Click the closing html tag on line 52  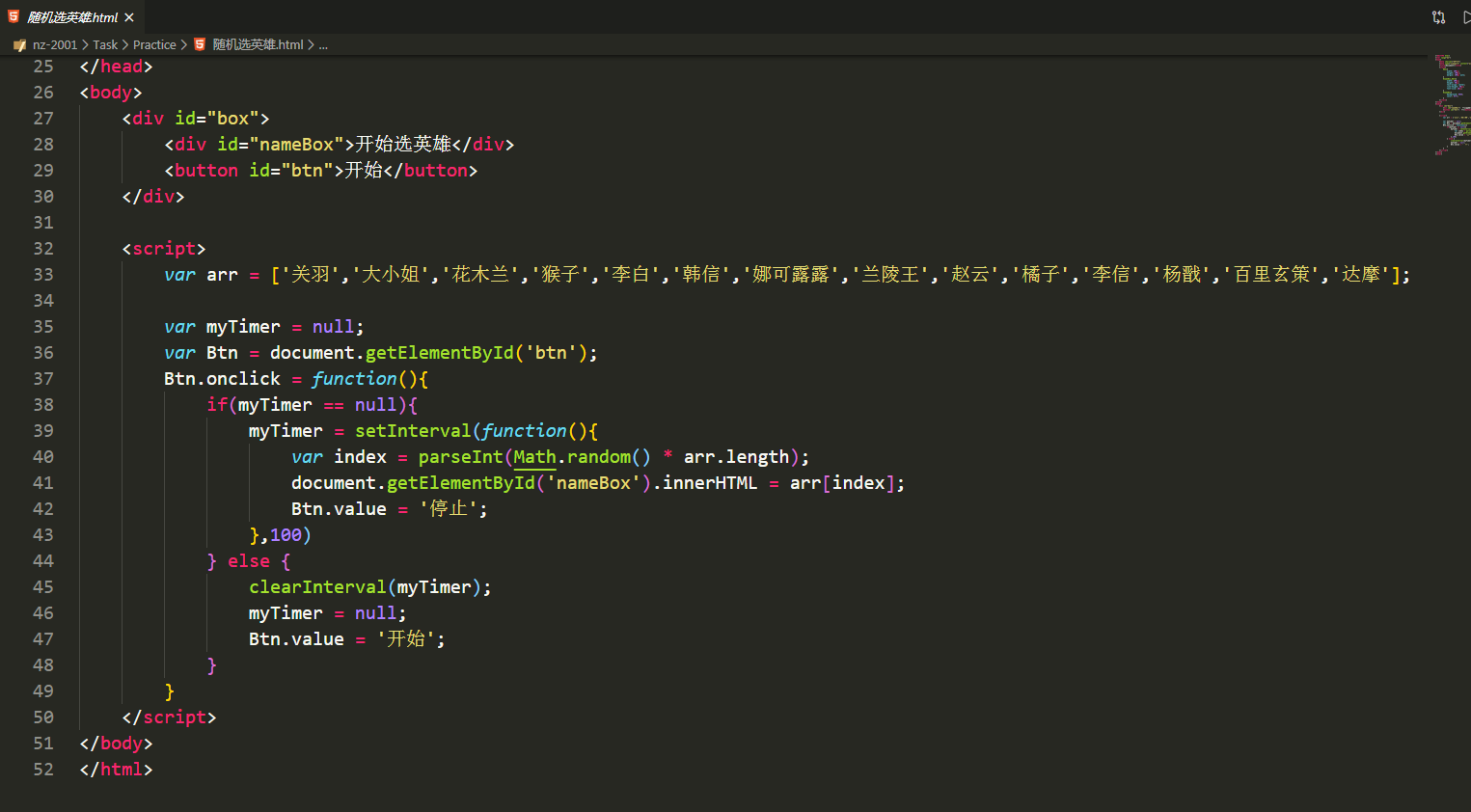(116, 770)
